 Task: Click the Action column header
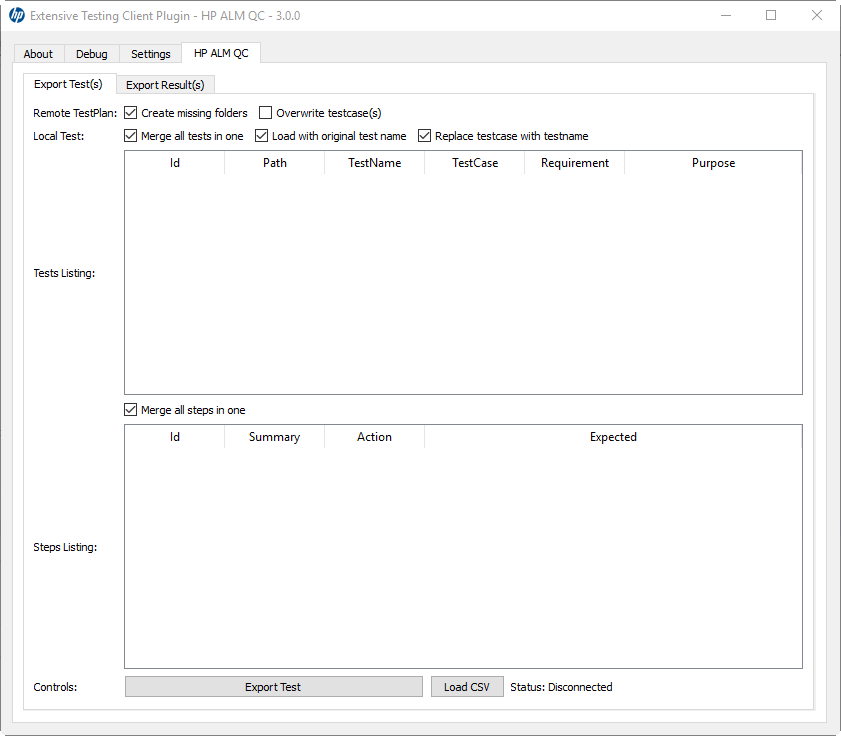(374, 437)
